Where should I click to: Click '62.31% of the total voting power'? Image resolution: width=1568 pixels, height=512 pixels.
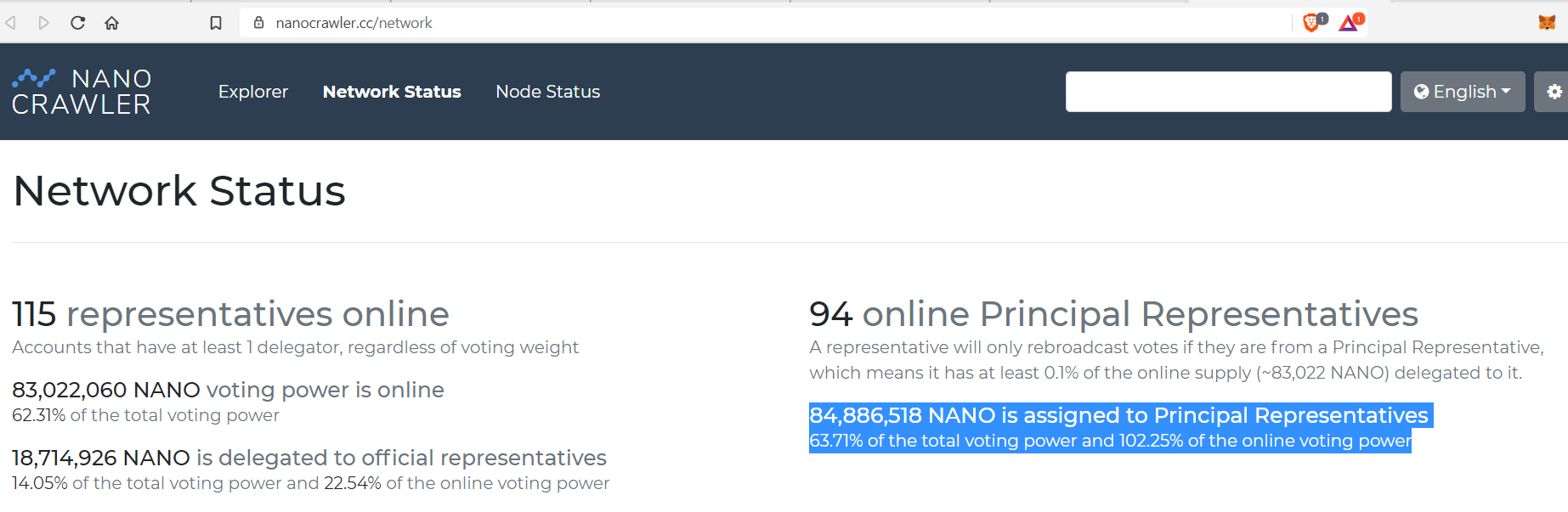[145, 415]
